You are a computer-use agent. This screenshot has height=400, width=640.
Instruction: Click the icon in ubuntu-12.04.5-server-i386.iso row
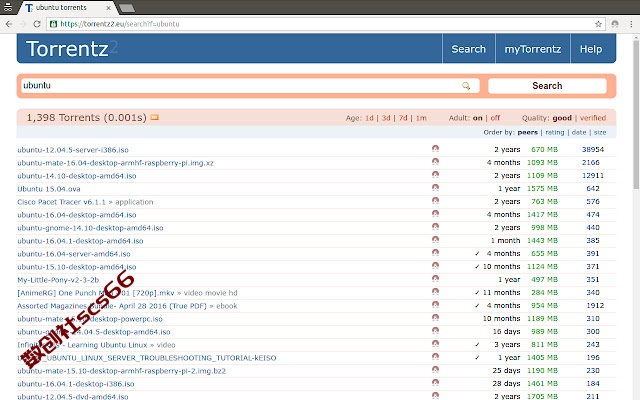coord(436,149)
